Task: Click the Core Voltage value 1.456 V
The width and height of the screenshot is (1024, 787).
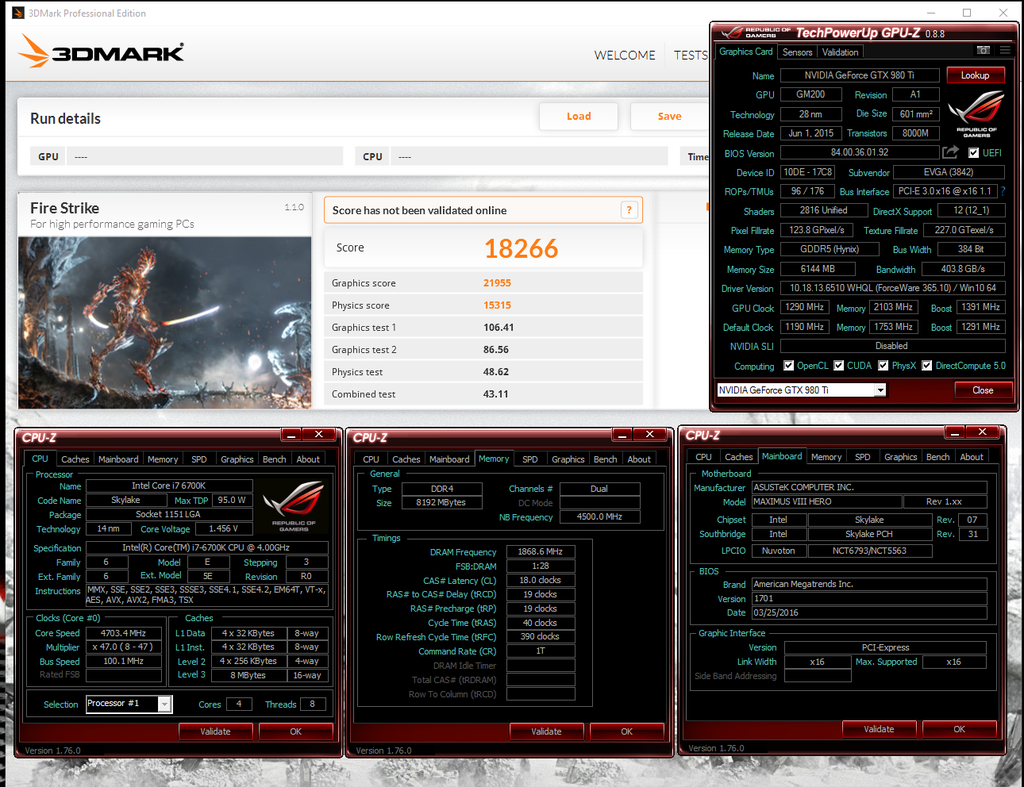Action: tap(223, 528)
